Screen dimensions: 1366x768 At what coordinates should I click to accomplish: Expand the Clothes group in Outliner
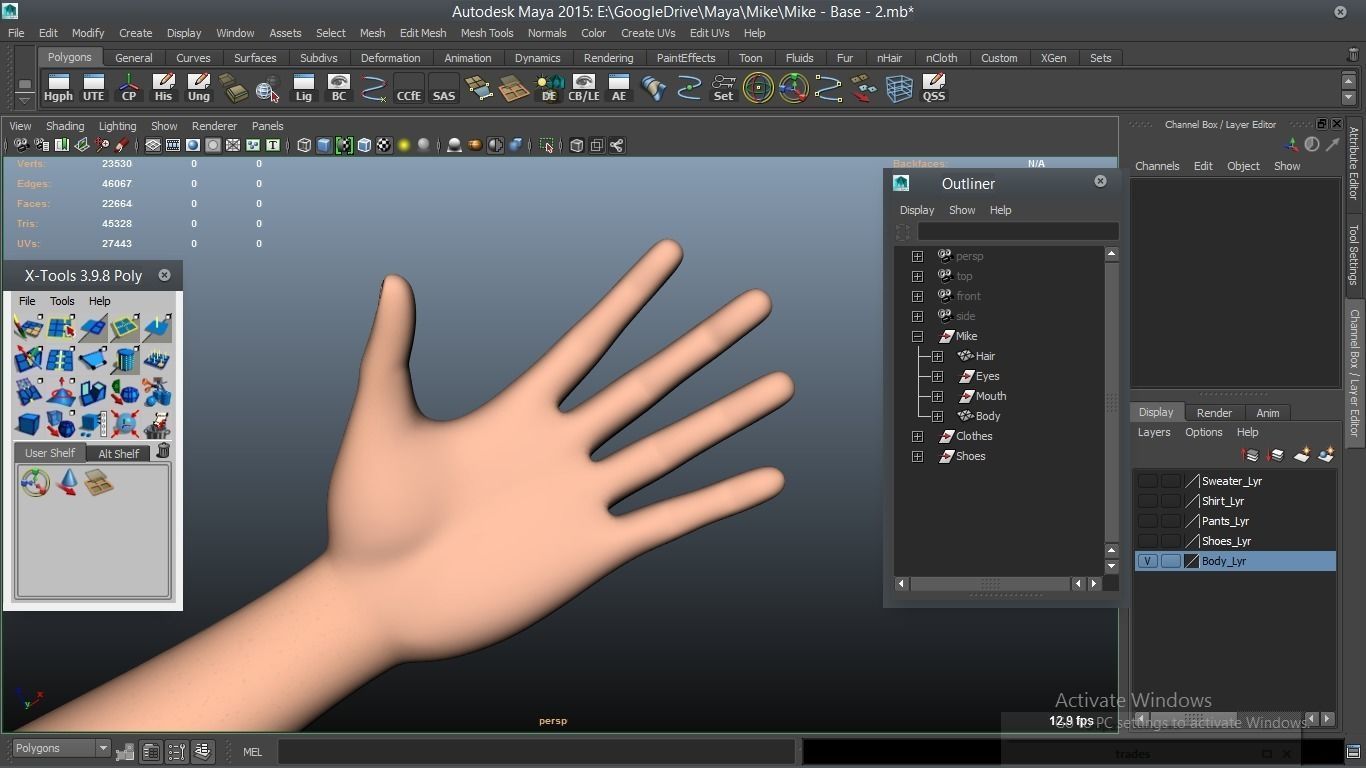tap(917, 436)
